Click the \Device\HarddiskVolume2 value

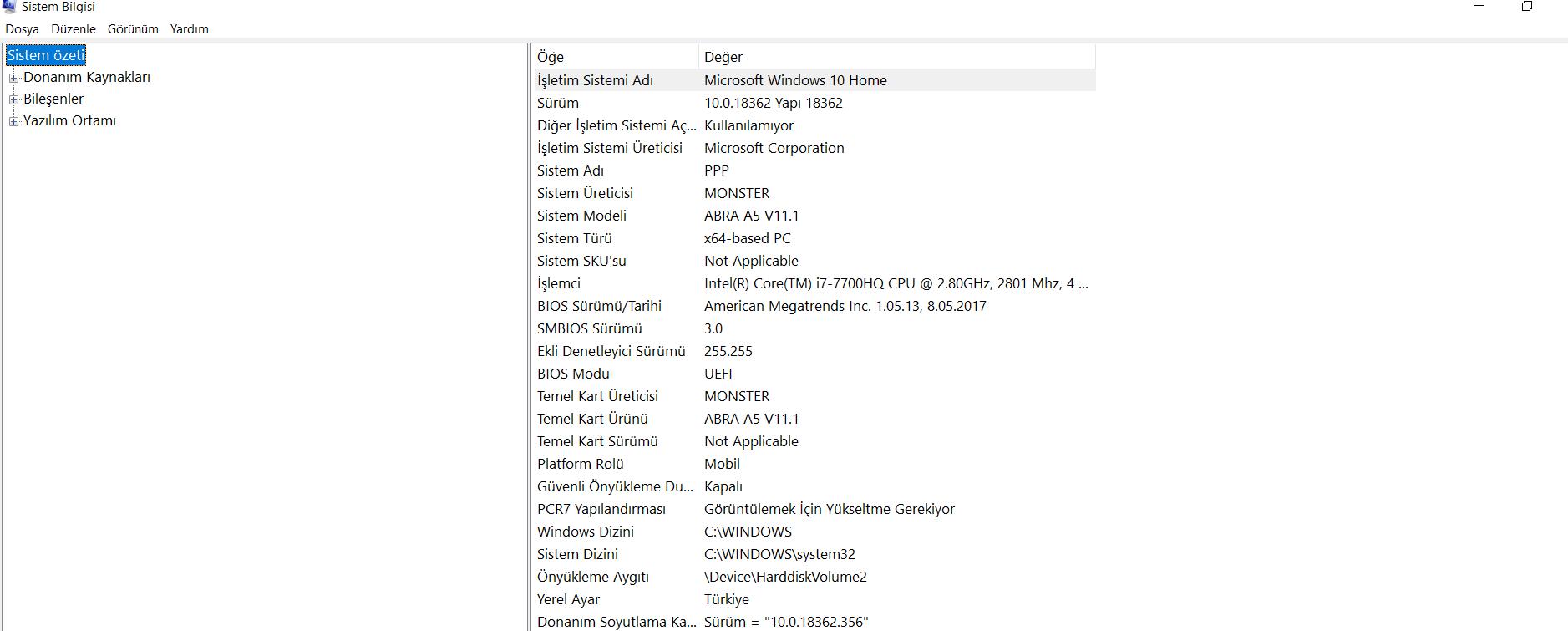[x=786, y=577]
